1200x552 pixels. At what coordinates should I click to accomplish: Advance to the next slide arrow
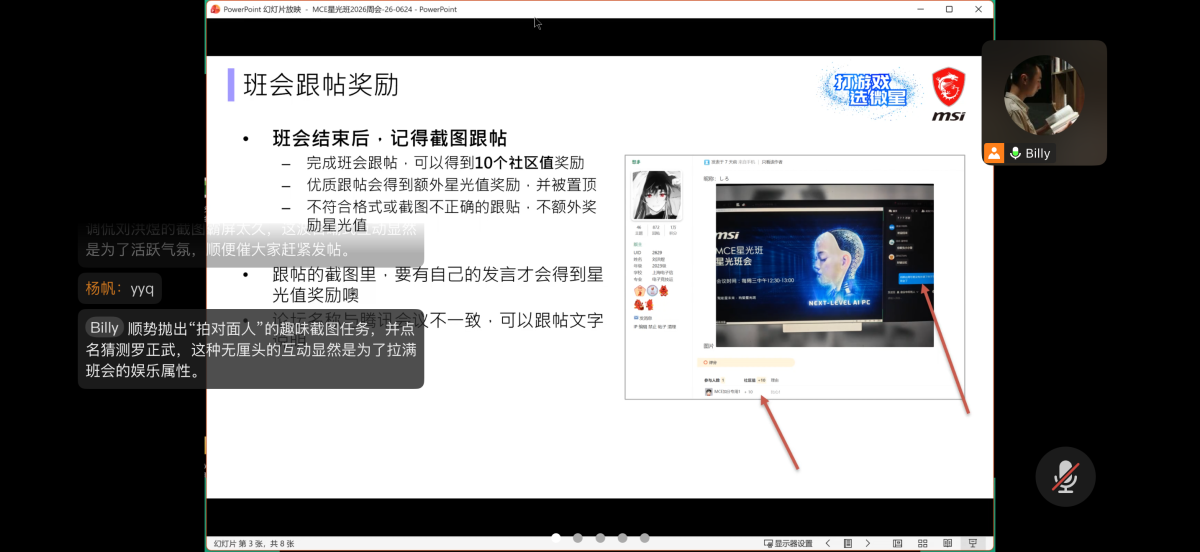[867, 543]
